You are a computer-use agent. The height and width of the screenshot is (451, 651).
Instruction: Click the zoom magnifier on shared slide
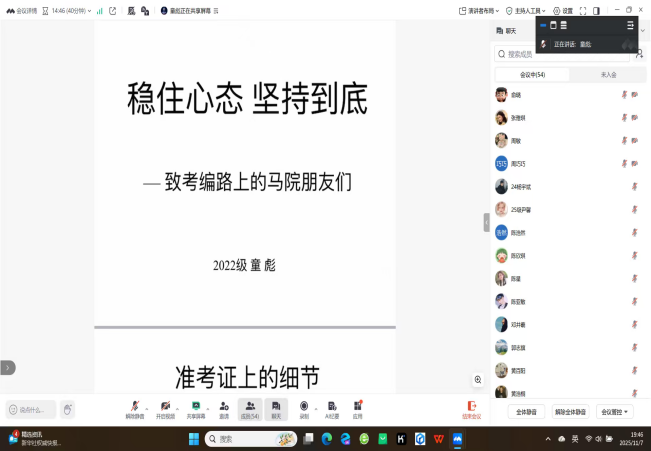[478, 379]
